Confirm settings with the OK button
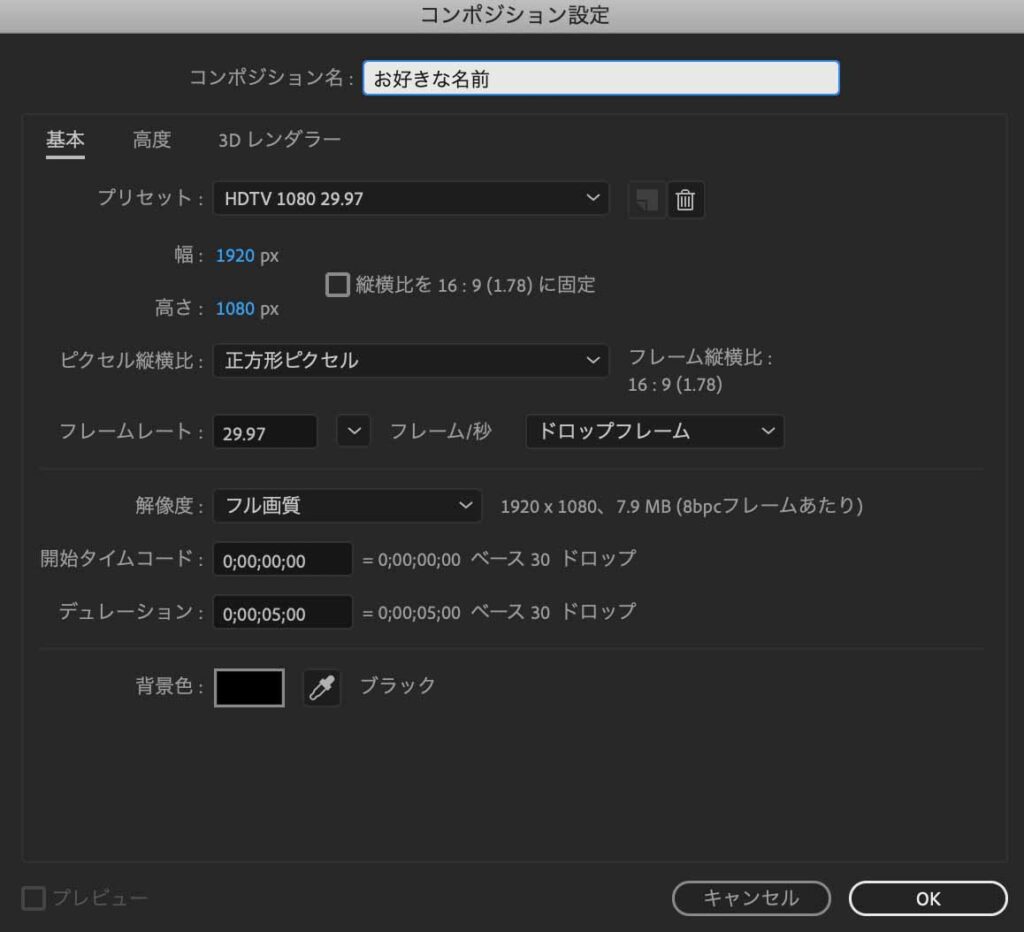 pos(928,899)
